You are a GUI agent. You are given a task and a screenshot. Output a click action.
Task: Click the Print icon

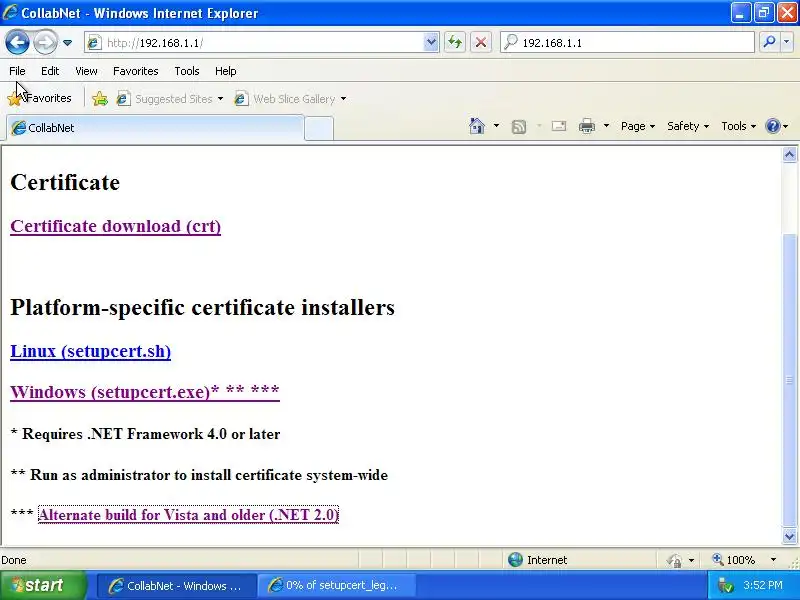pos(587,126)
